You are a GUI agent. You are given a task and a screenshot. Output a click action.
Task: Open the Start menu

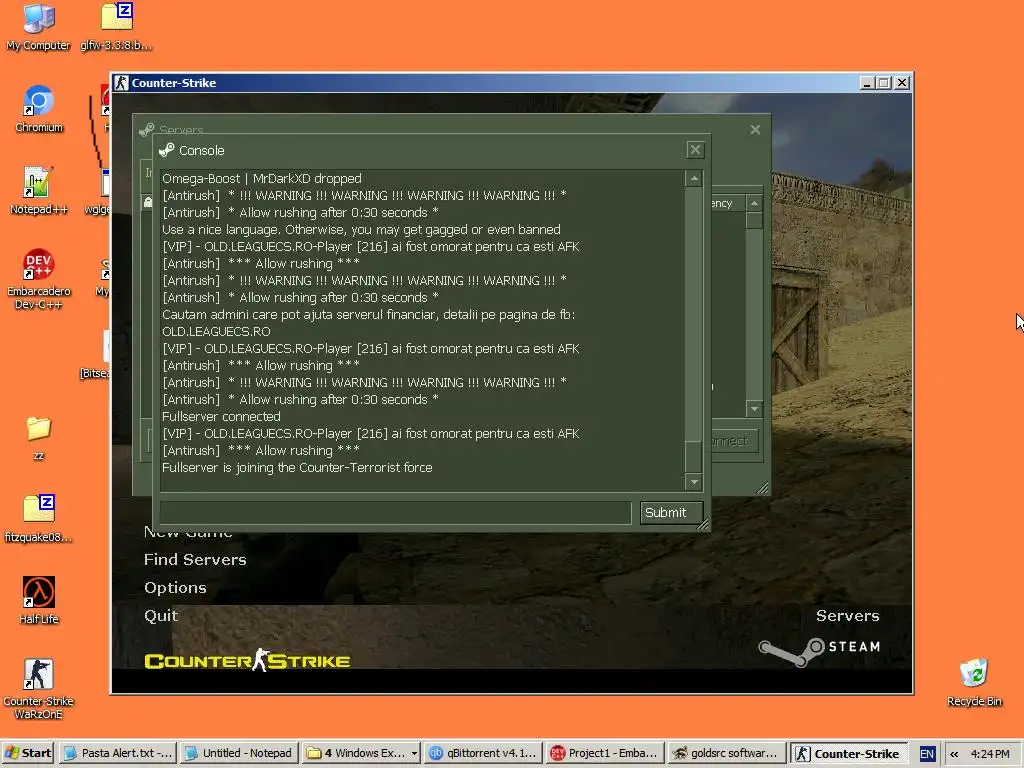28,753
